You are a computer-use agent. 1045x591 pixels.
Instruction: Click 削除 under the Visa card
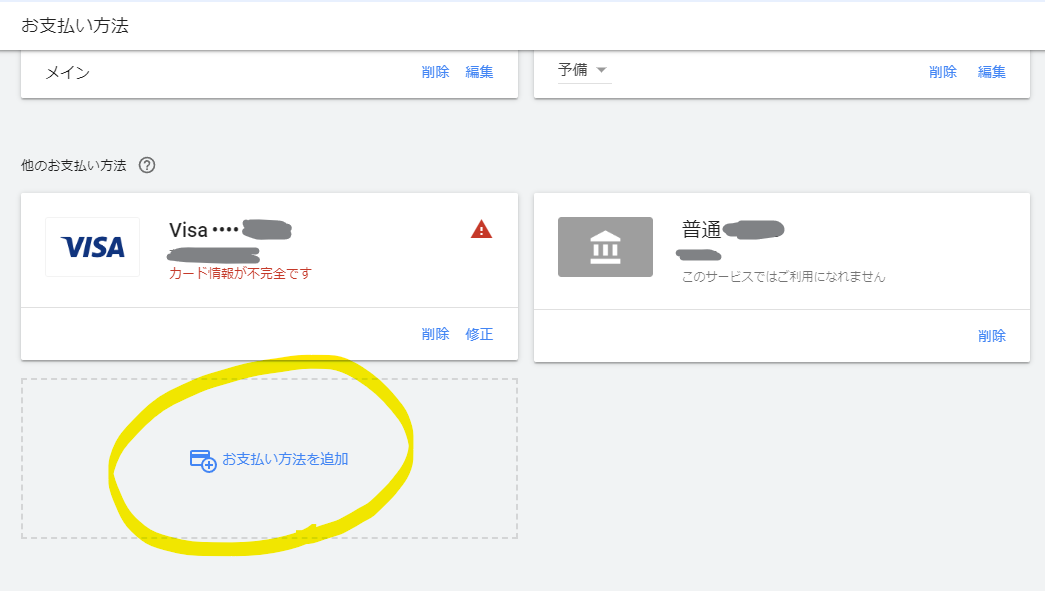click(436, 334)
